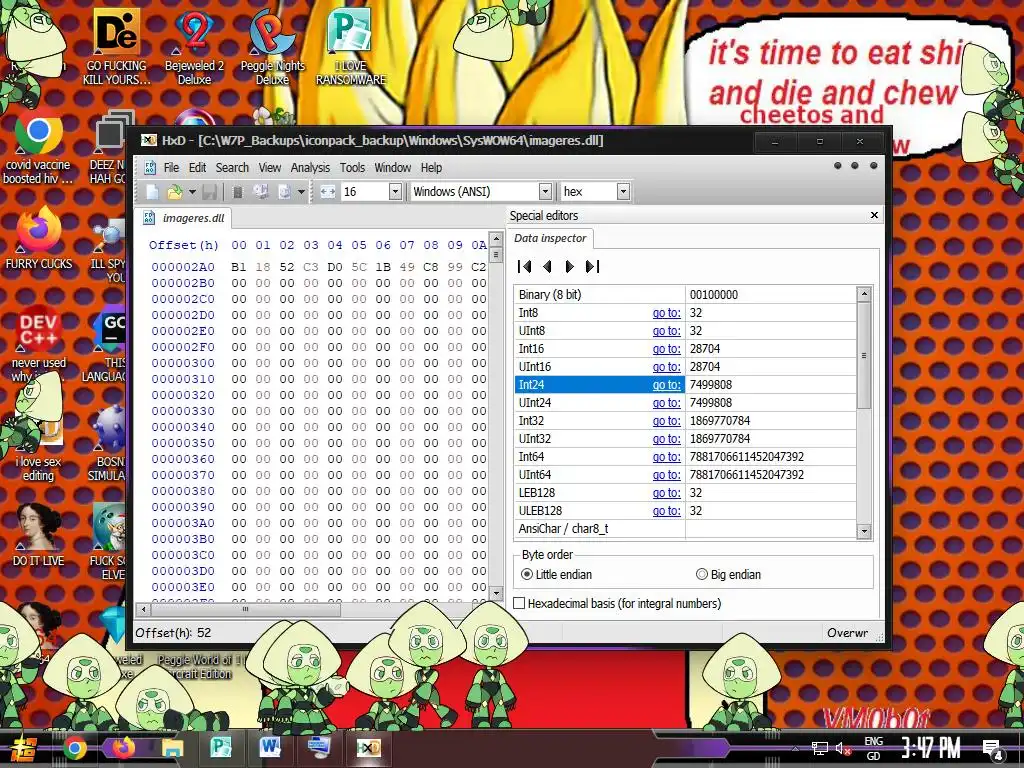
Task: Select Big endian byte order
Action: click(728, 575)
